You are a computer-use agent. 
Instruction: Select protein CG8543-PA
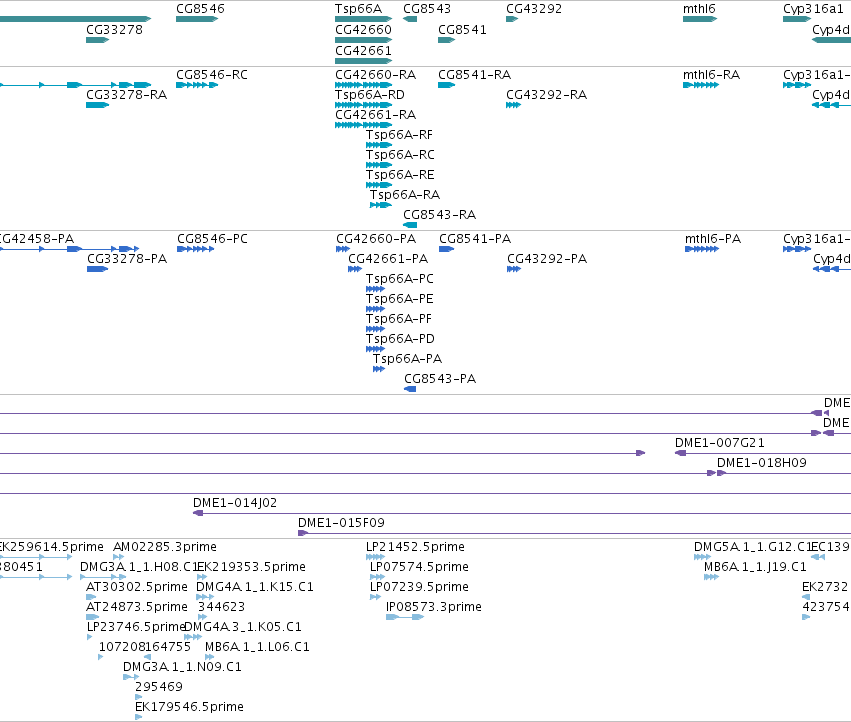440,379
